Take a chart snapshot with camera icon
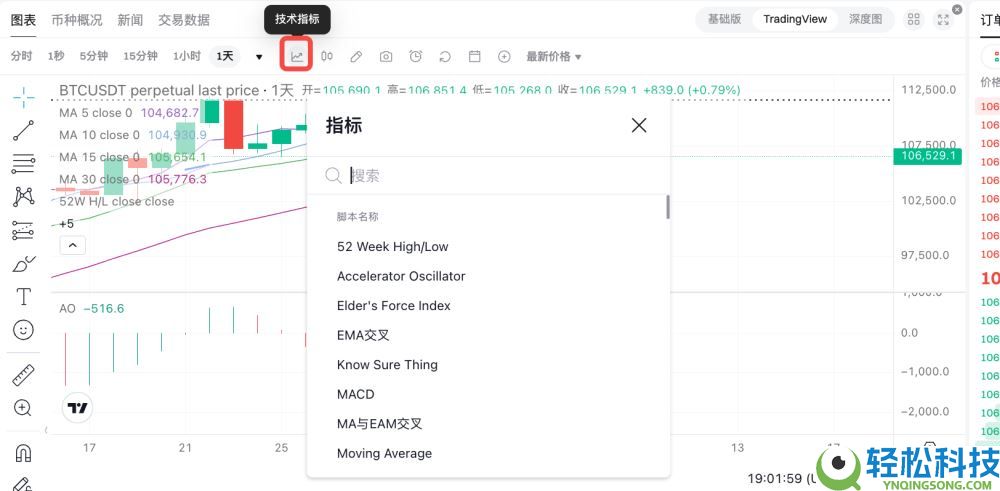Viewport: 1000px width, 491px height. tap(386, 57)
